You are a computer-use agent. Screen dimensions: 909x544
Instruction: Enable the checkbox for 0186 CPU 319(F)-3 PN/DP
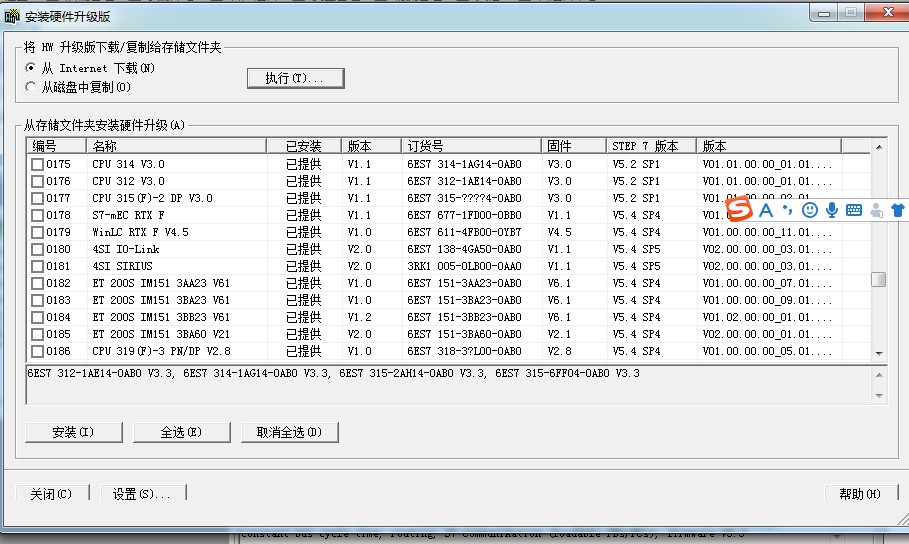click(x=37, y=351)
